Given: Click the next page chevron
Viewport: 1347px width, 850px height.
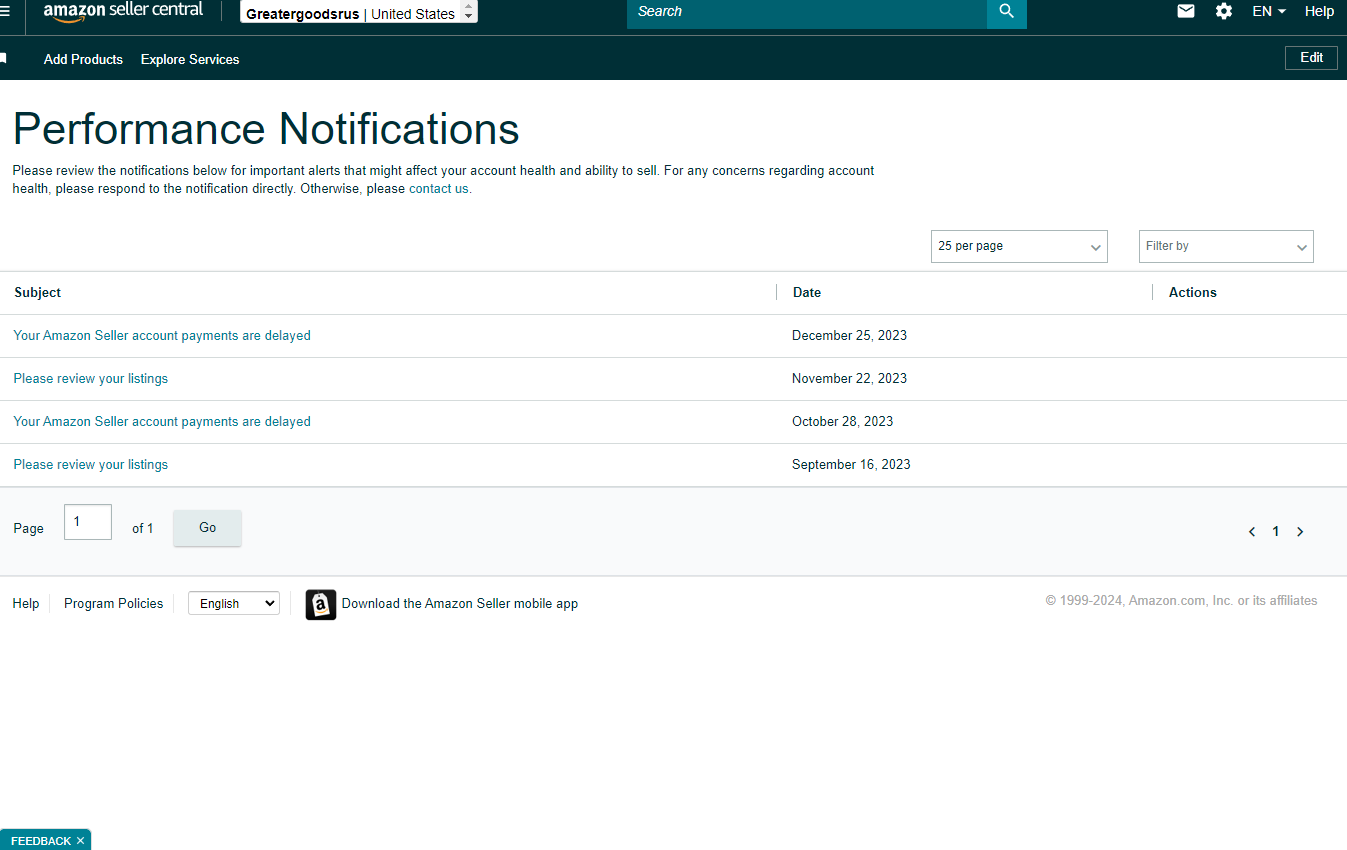Looking at the screenshot, I should pyautogui.click(x=1300, y=532).
